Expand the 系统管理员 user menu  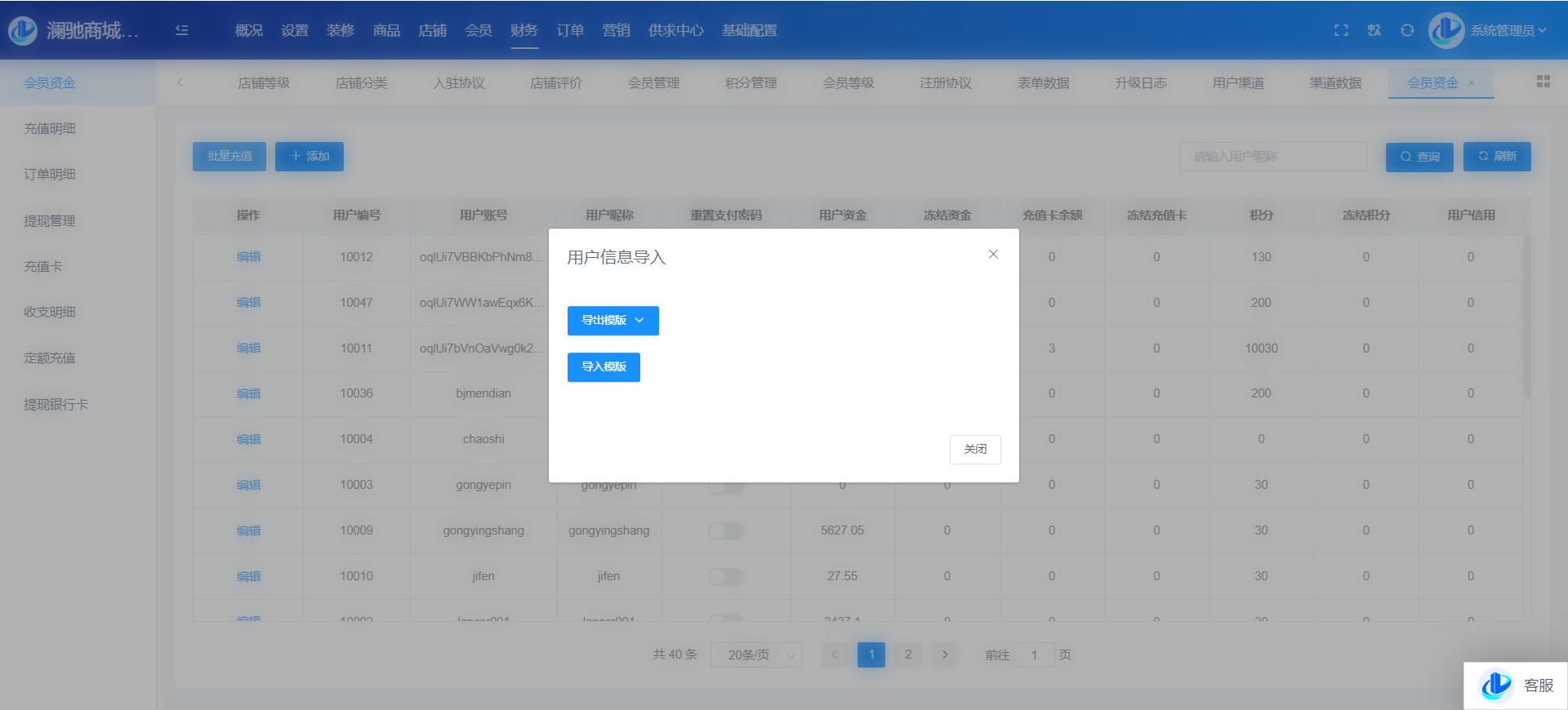click(x=1508, y=30)
